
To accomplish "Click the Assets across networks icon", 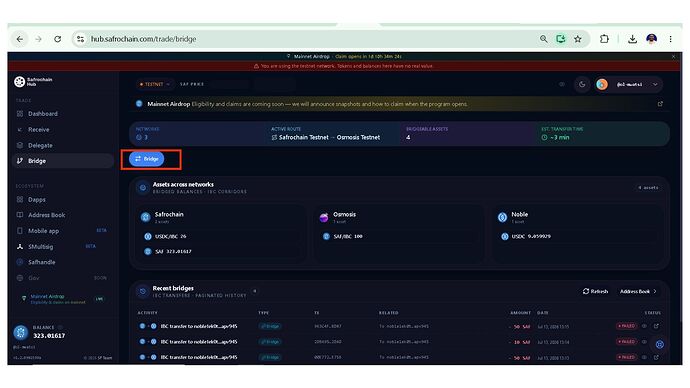I will (143, 188).
